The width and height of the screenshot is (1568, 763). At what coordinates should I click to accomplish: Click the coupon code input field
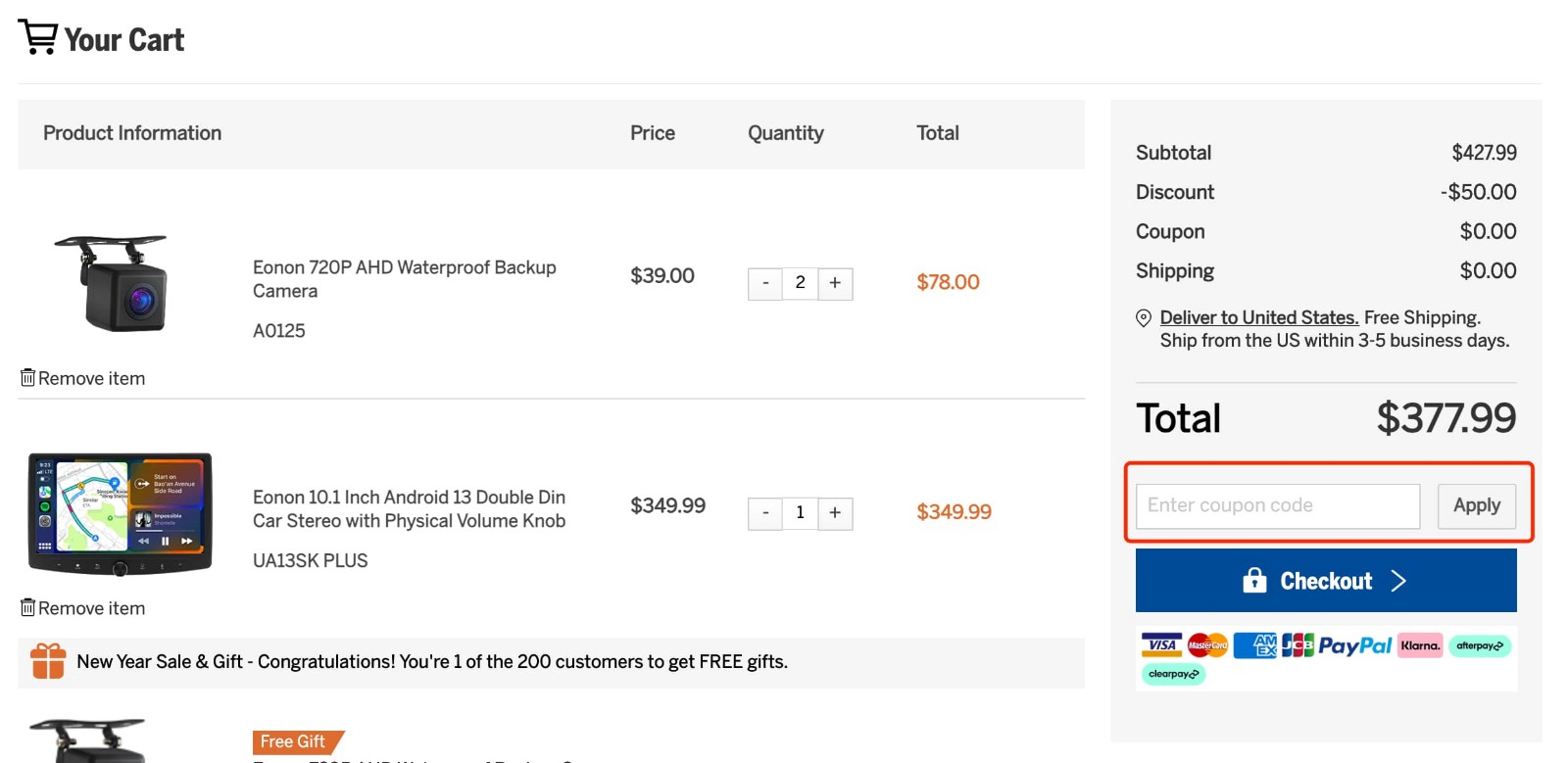point(1276,505)
